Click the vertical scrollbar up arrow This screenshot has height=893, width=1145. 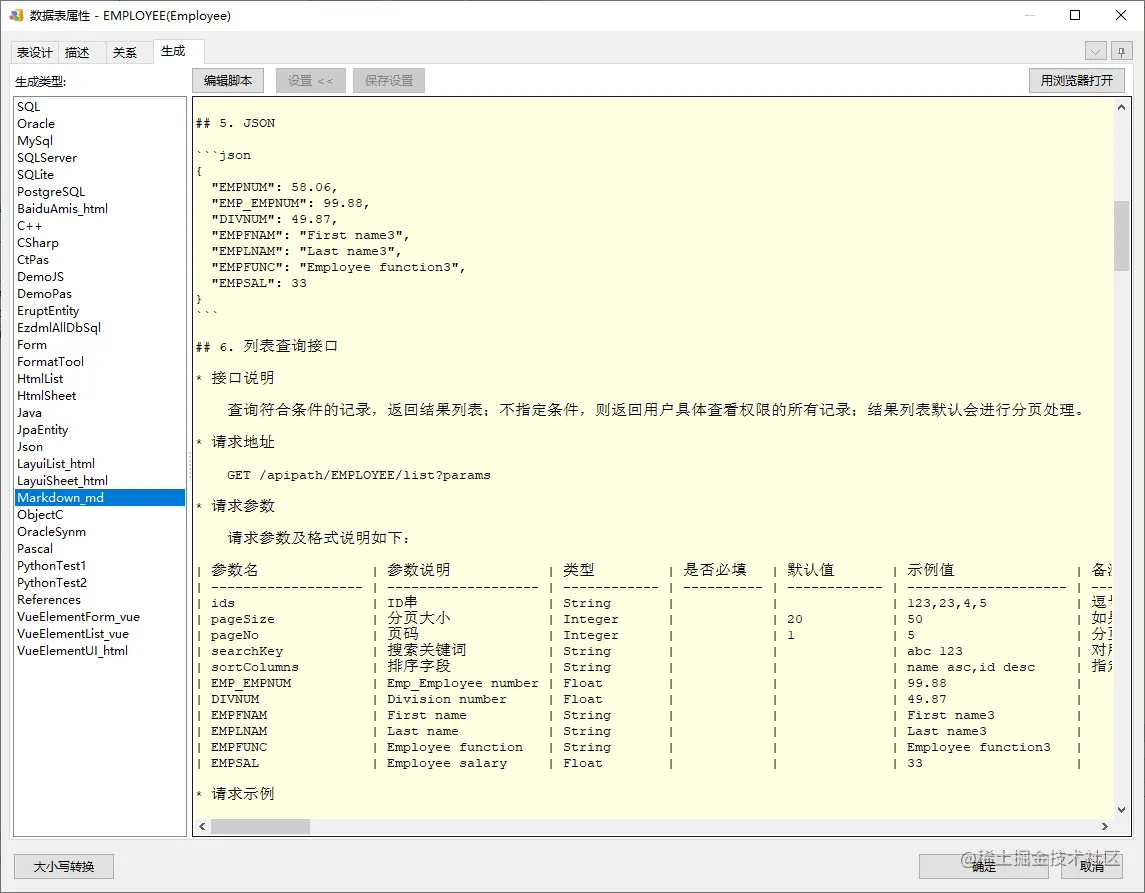pos(1122,107)
